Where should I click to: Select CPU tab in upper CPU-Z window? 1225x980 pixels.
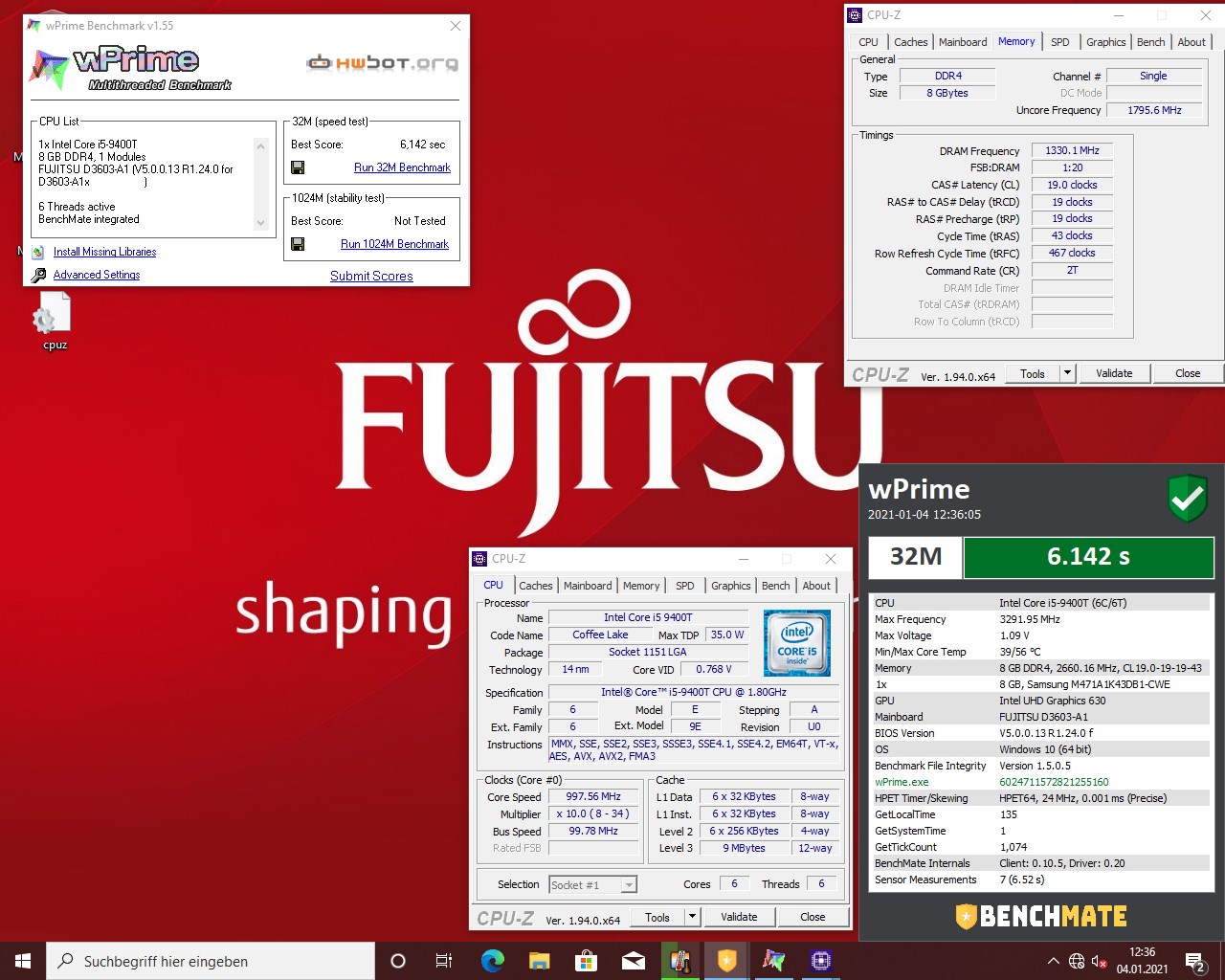[x=868, y=42]
